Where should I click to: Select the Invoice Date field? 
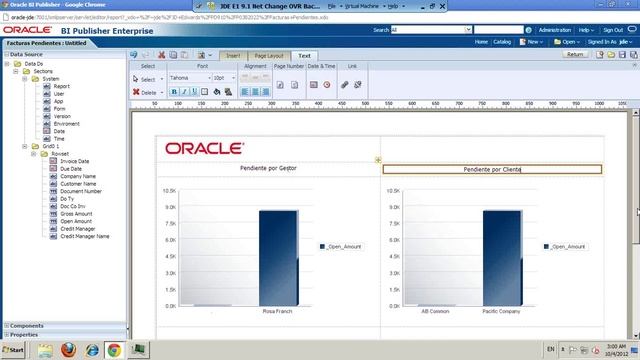pos(74,161)
